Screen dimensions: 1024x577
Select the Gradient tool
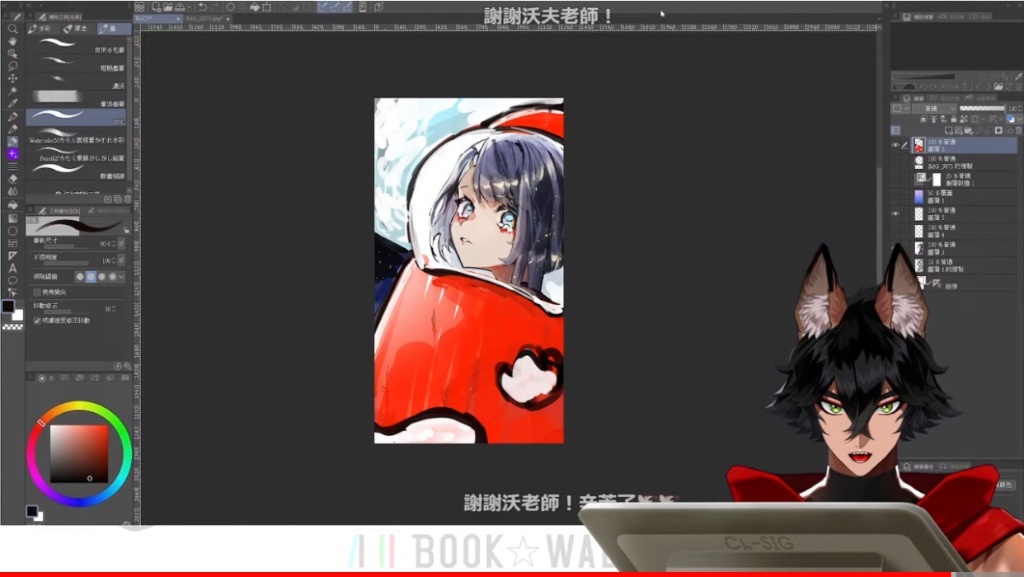[12, 217]
